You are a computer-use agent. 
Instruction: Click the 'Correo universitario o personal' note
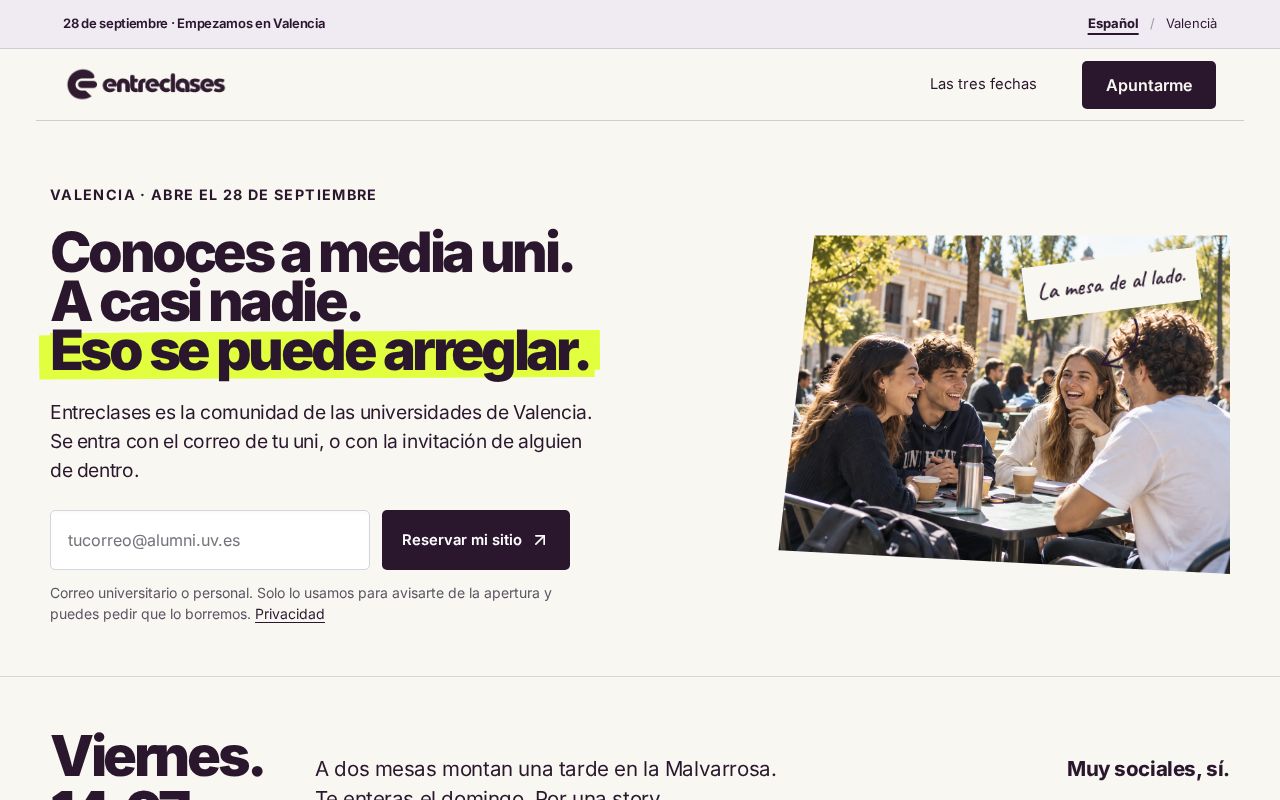click(301, 603)
